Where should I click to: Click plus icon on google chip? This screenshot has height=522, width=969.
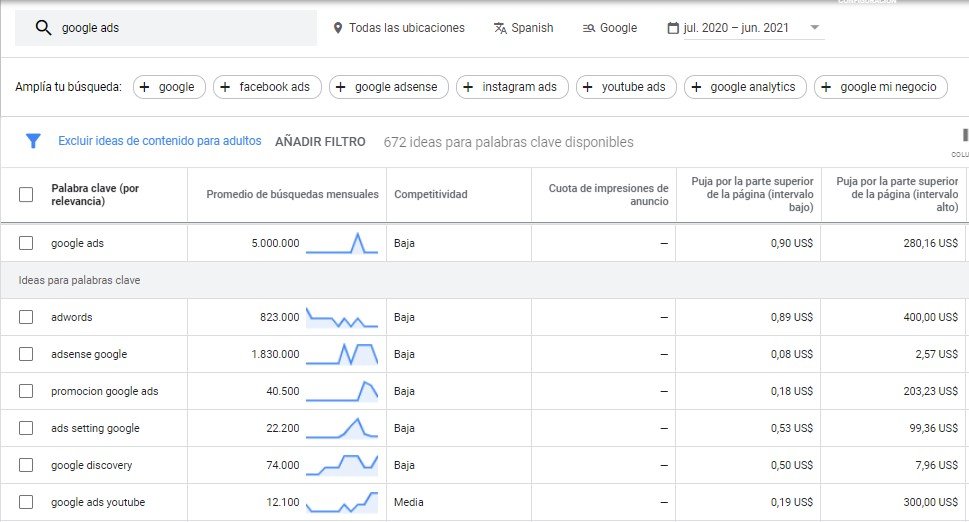click(x=145, y=87)
